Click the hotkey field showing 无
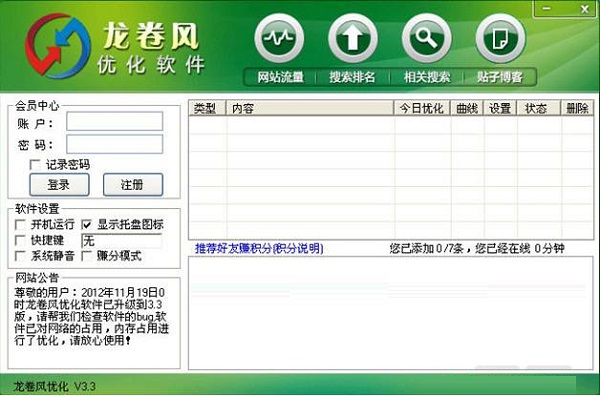The height and width of the screenshot is (396, 600). [x=122, y=241]
